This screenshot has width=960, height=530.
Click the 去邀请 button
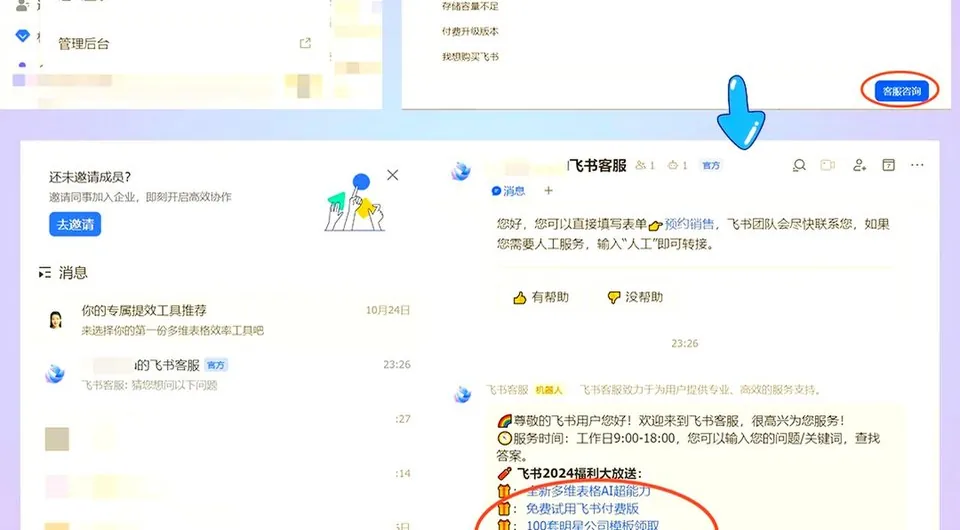(x=75, y=225)
